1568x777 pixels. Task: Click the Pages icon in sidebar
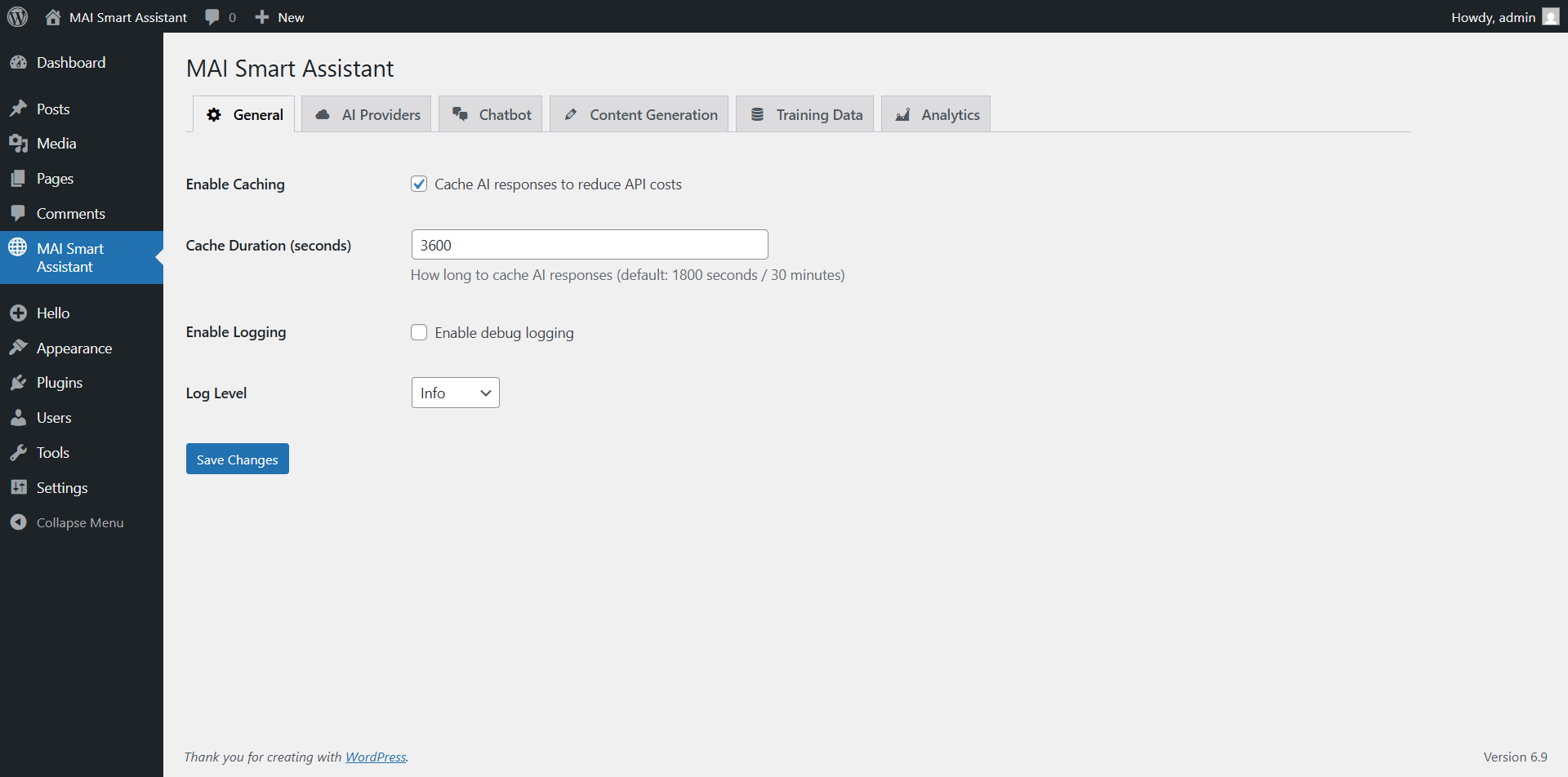tap(18, 179)
